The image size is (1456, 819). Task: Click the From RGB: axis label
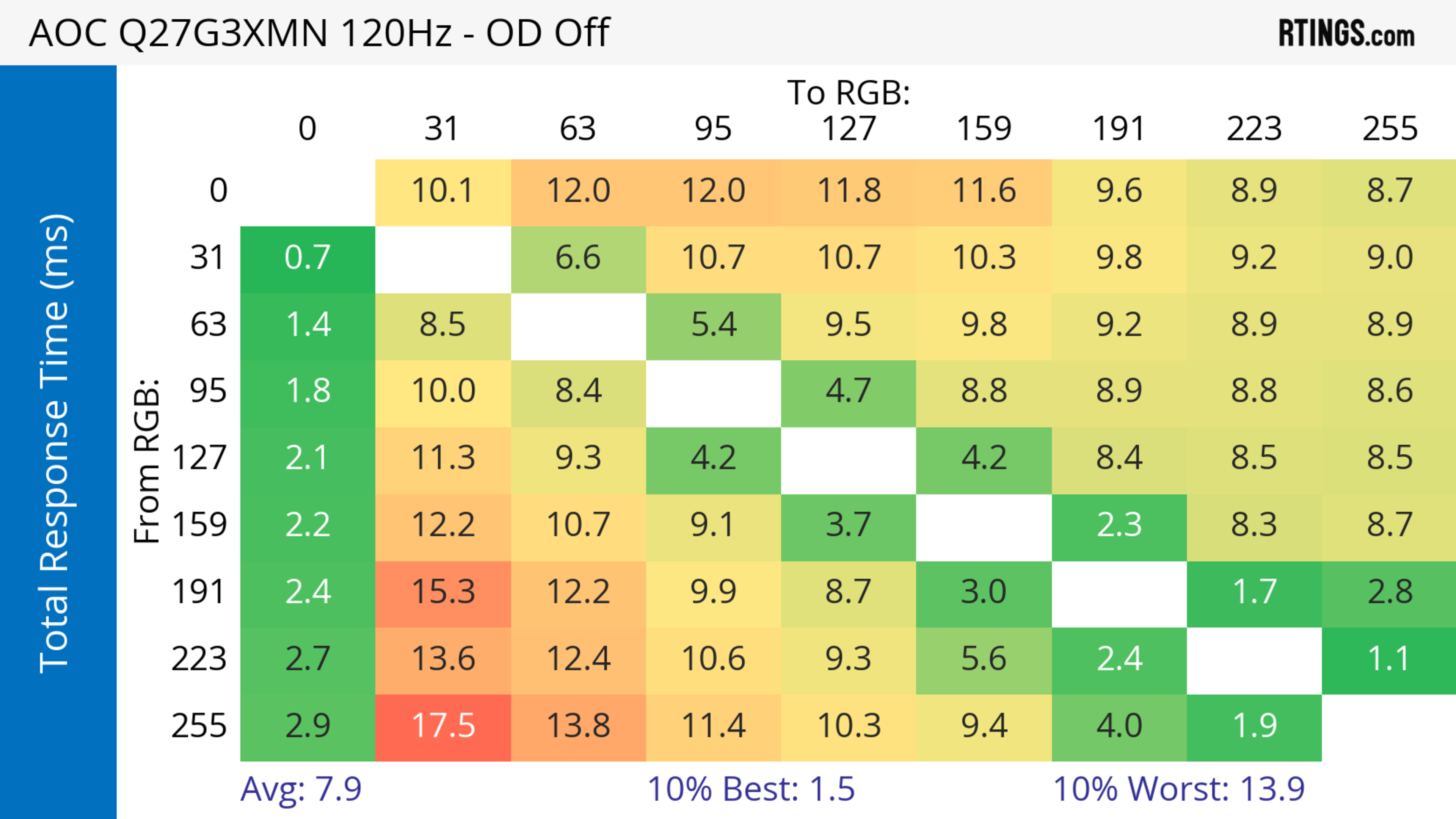[147, 461]
